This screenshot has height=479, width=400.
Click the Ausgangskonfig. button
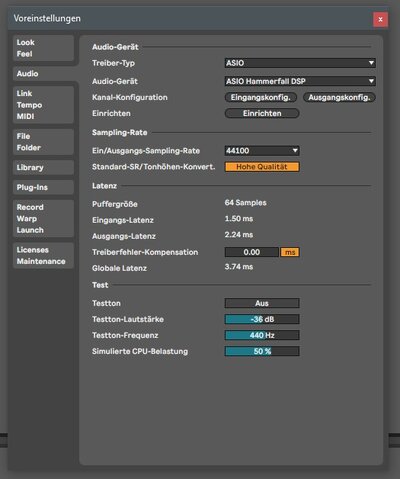339,97
